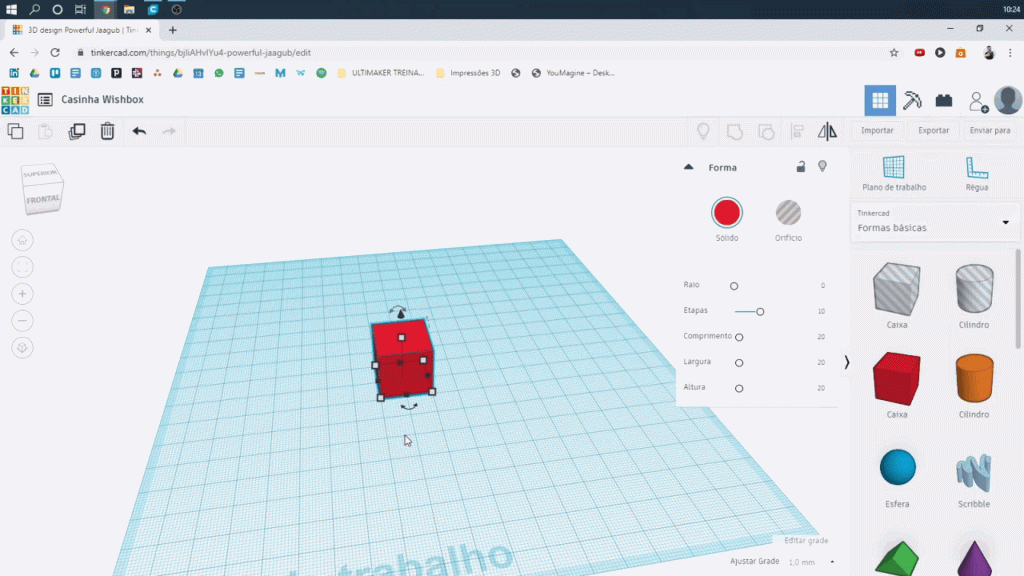Zoom in with the plus button
Image resolution: width=1024 pixels, height=576 pixels.
pyautogui.click(x=22, y=294)
